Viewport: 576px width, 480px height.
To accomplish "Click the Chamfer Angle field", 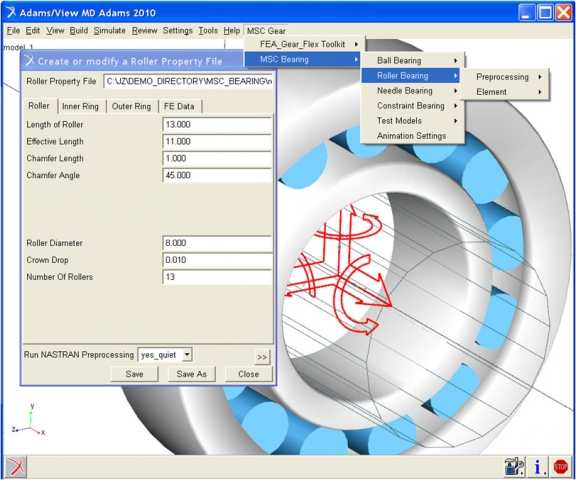I will click(x=217, y=175).
